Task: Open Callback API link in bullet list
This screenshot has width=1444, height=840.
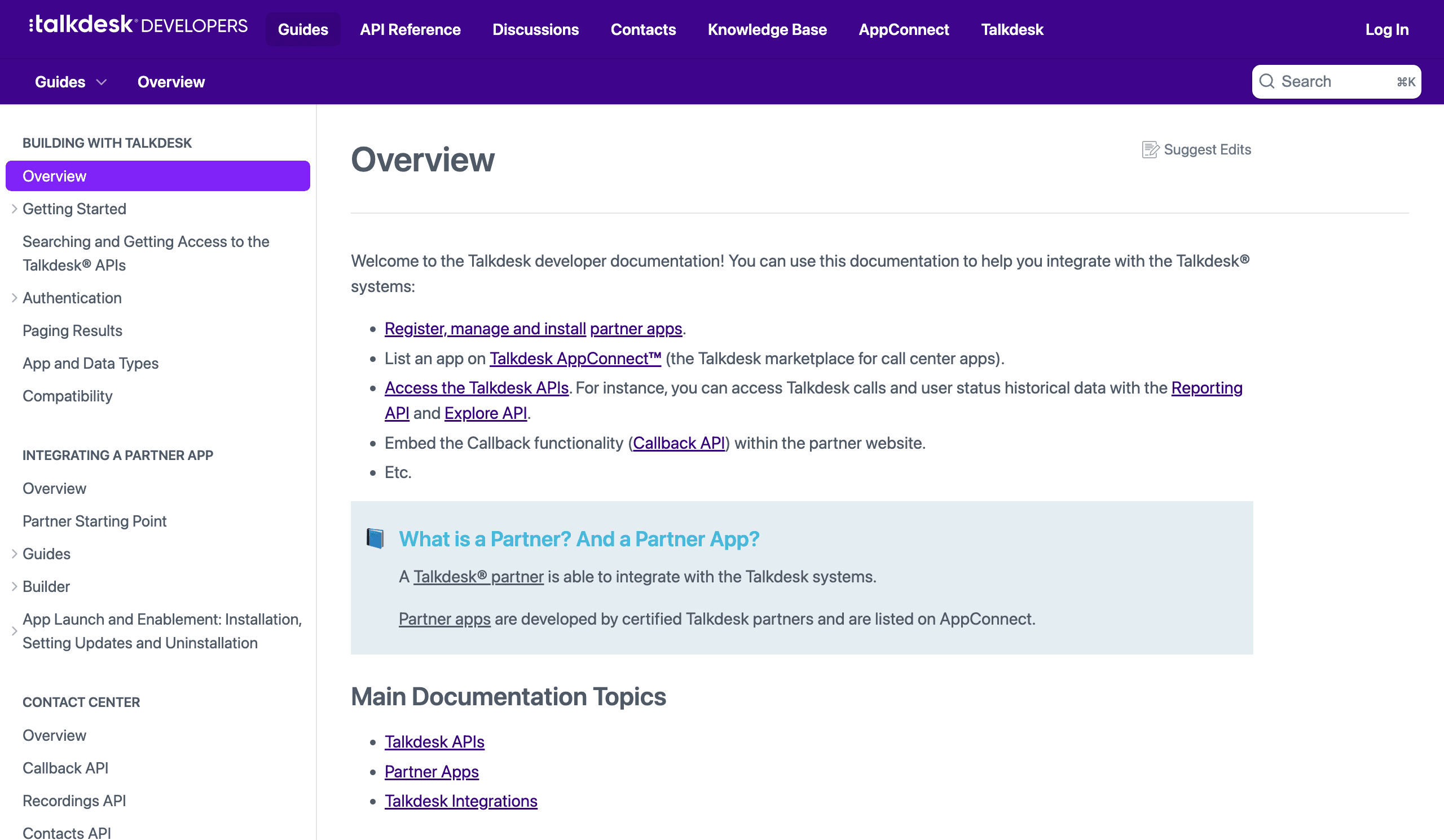Action: point(679,443)
